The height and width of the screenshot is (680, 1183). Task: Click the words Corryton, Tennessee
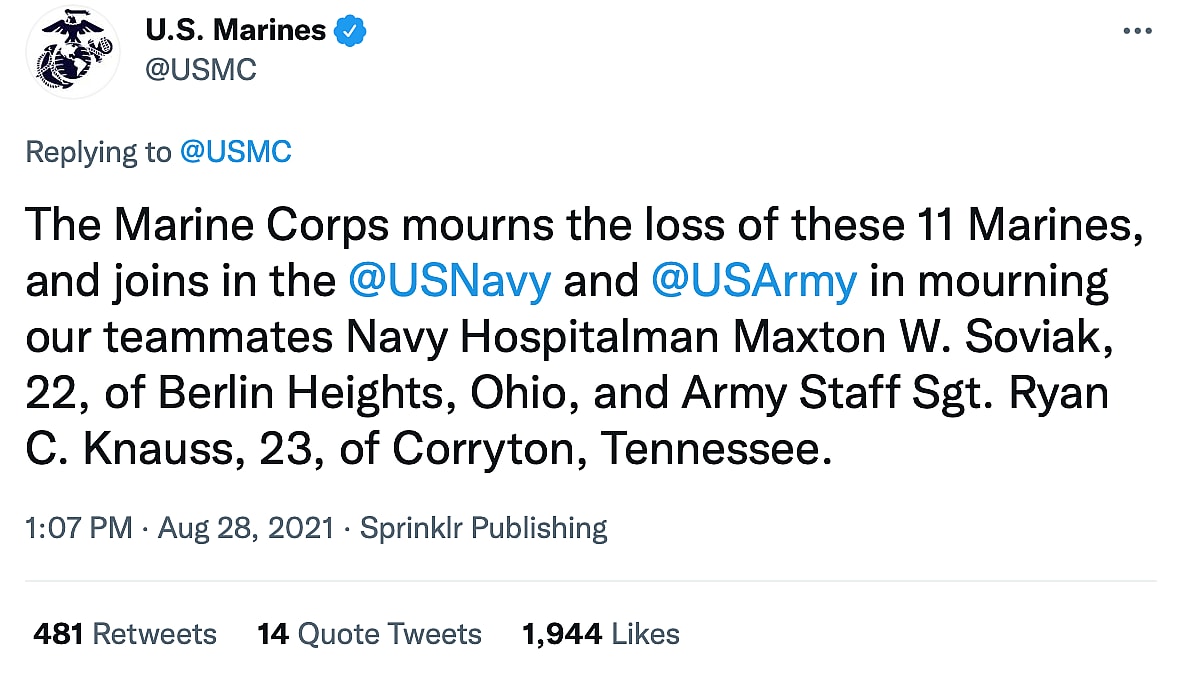tap(611, 450)
